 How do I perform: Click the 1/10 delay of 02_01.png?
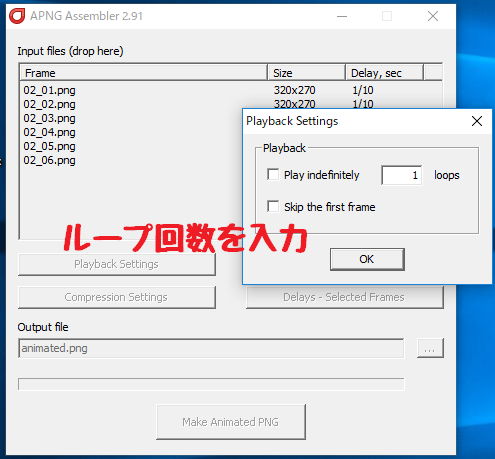click(x=363, y=90)
